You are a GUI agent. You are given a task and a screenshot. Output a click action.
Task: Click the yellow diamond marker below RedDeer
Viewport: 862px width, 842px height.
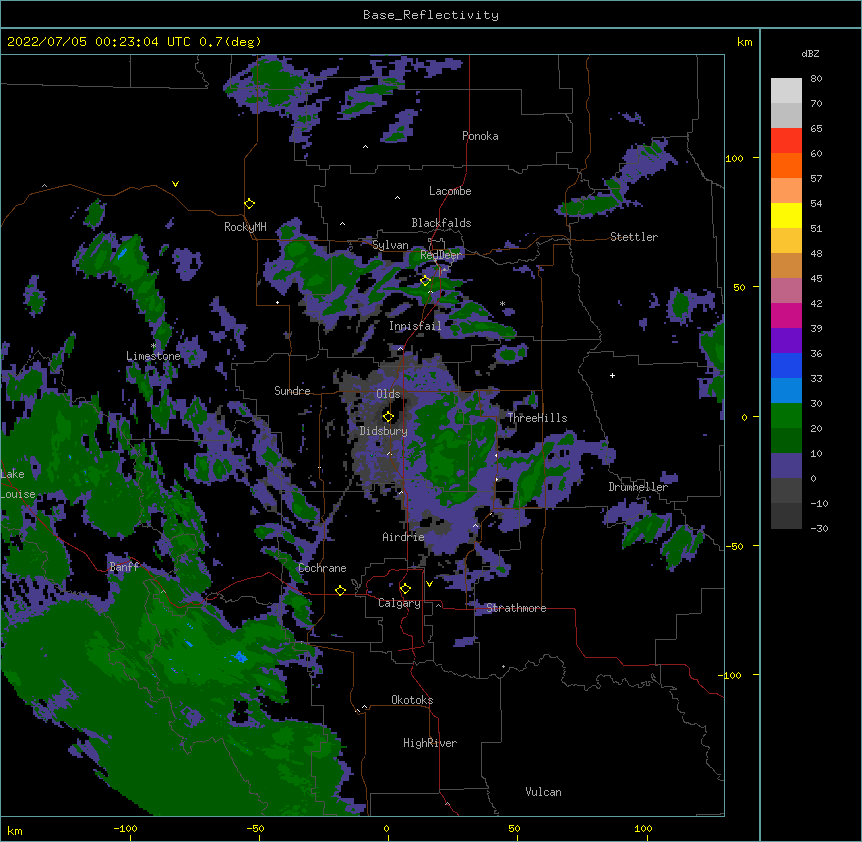point(425,280)
